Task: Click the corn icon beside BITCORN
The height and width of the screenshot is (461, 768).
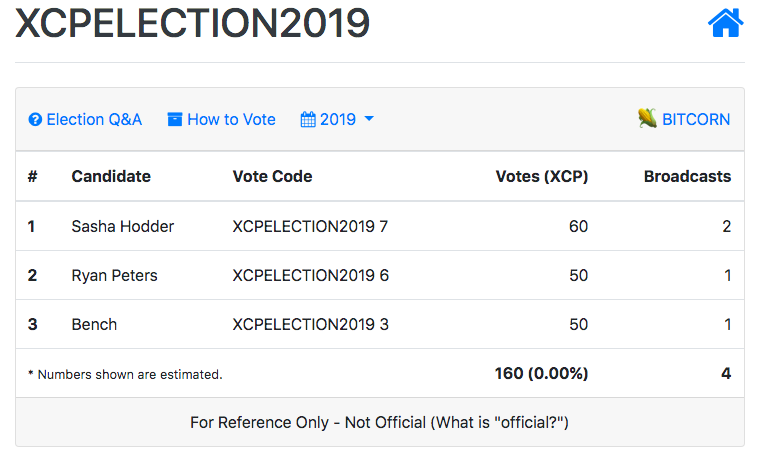Action: [x=647, y=118]
